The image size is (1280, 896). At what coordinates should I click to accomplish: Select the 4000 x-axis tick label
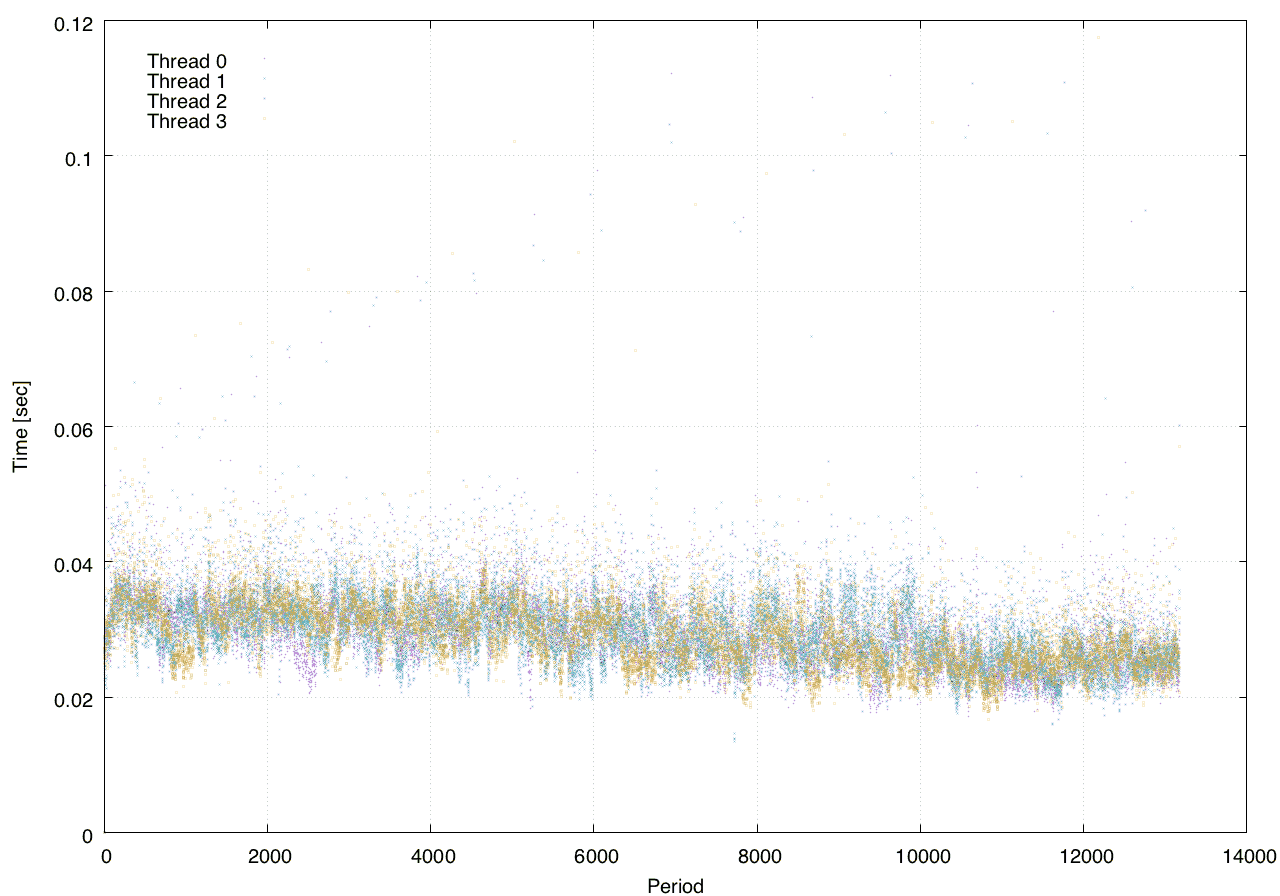[431, 856]
